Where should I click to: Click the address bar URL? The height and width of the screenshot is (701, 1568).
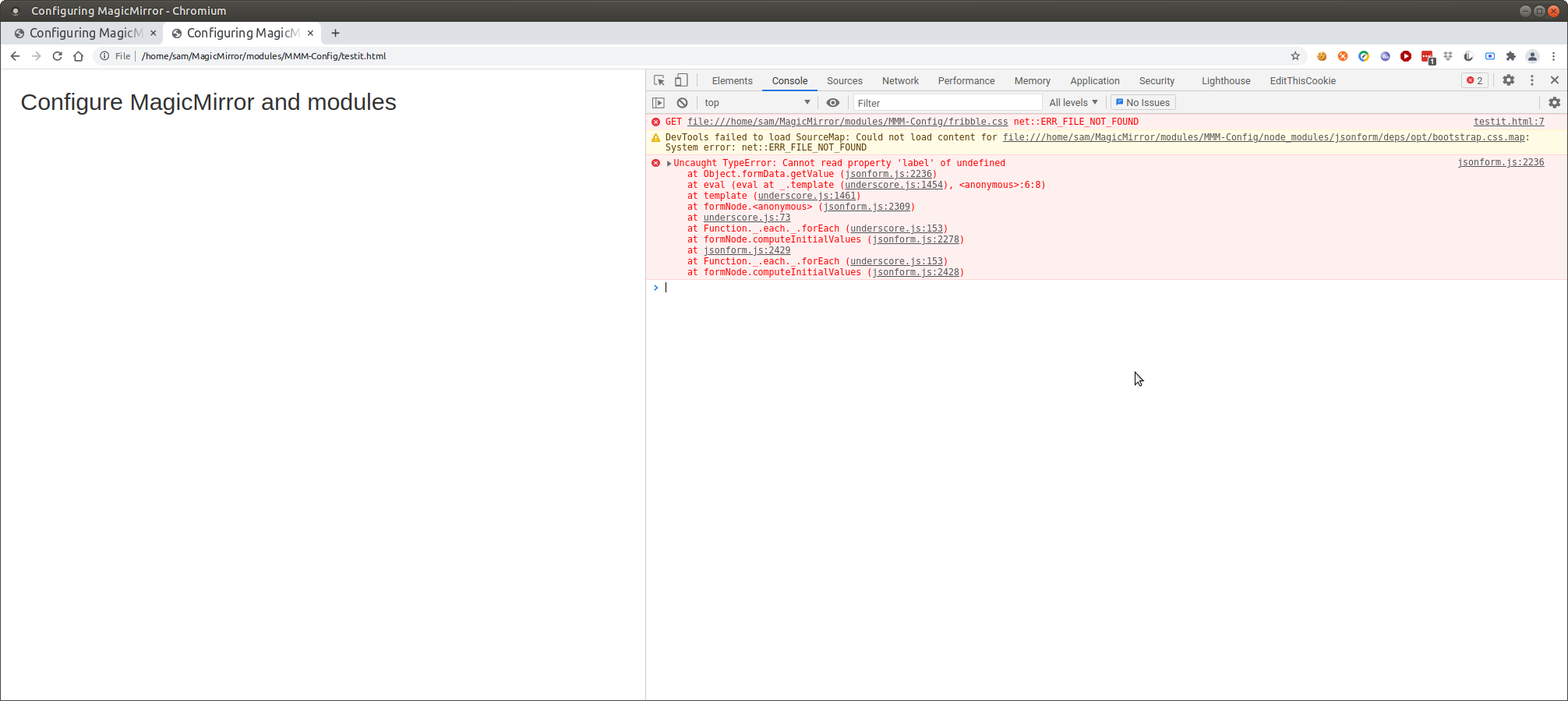[x=263, y=56]
